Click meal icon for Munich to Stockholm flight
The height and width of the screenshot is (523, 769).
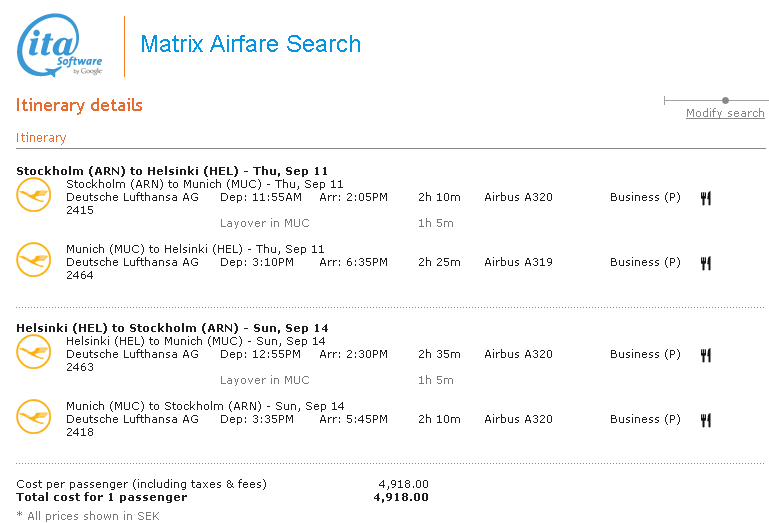[706, 420]
